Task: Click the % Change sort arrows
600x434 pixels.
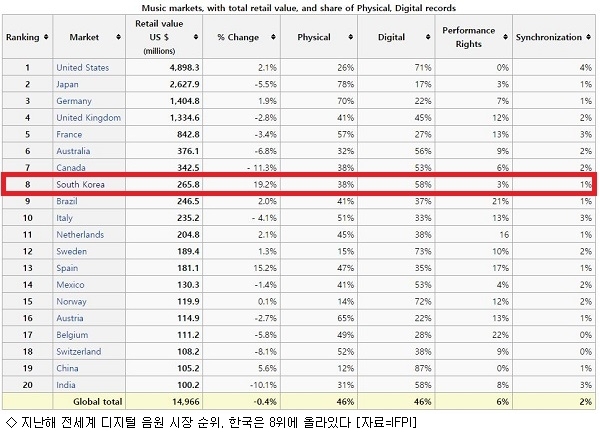Action: click(273, 37)
